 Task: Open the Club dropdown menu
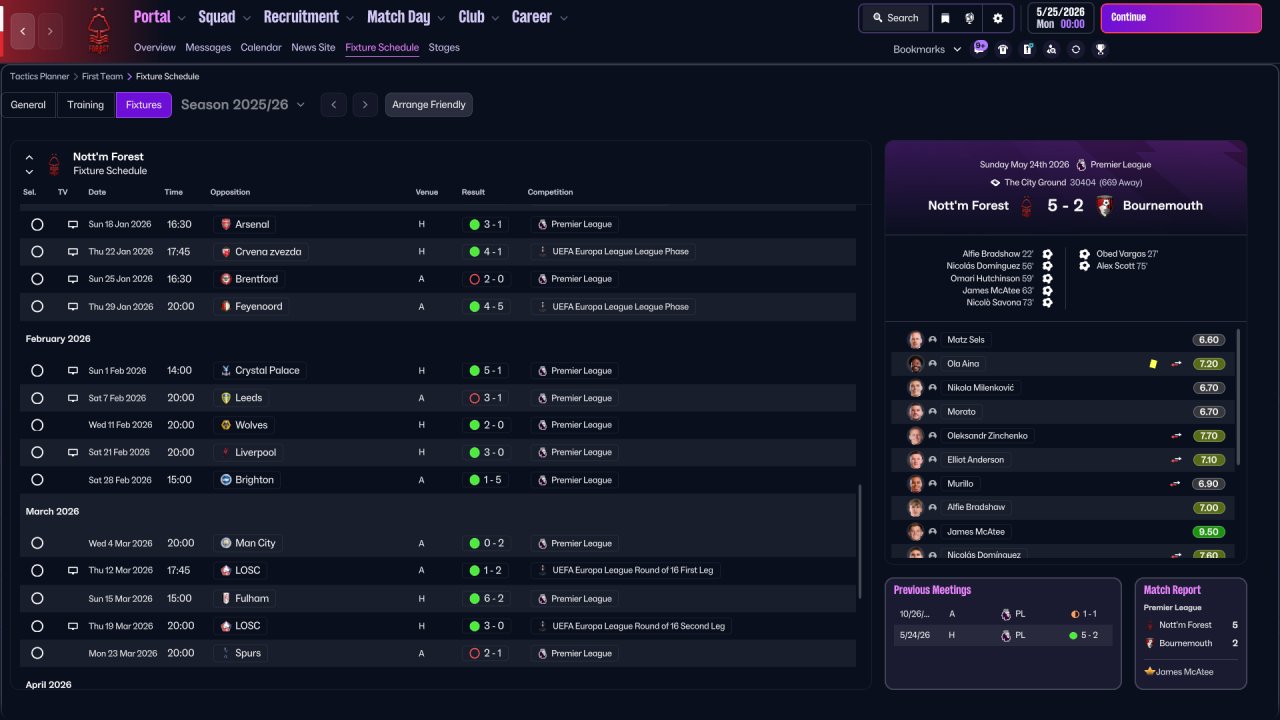tap(479, 17)
